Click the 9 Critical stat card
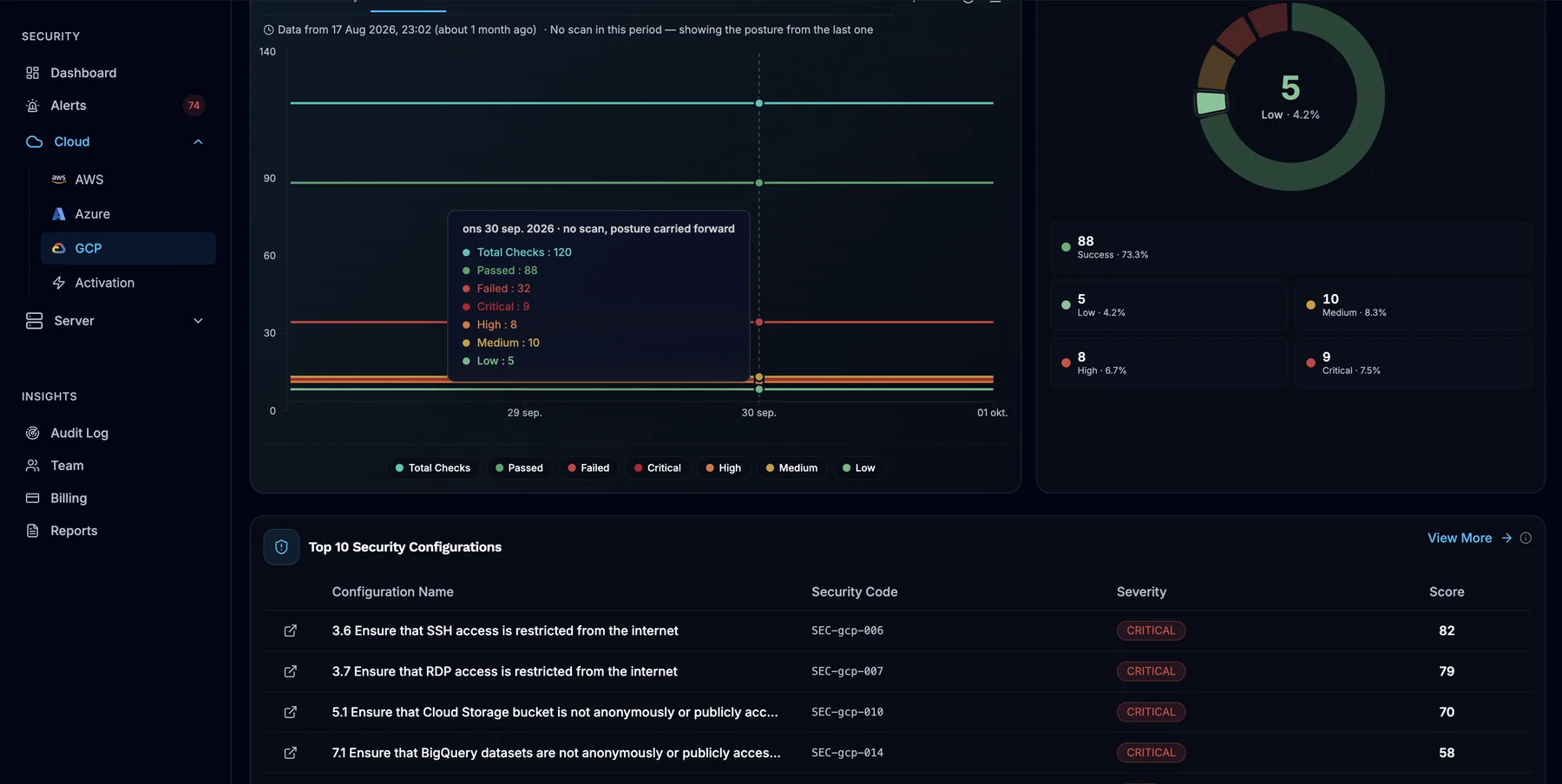 [1413, 363]
